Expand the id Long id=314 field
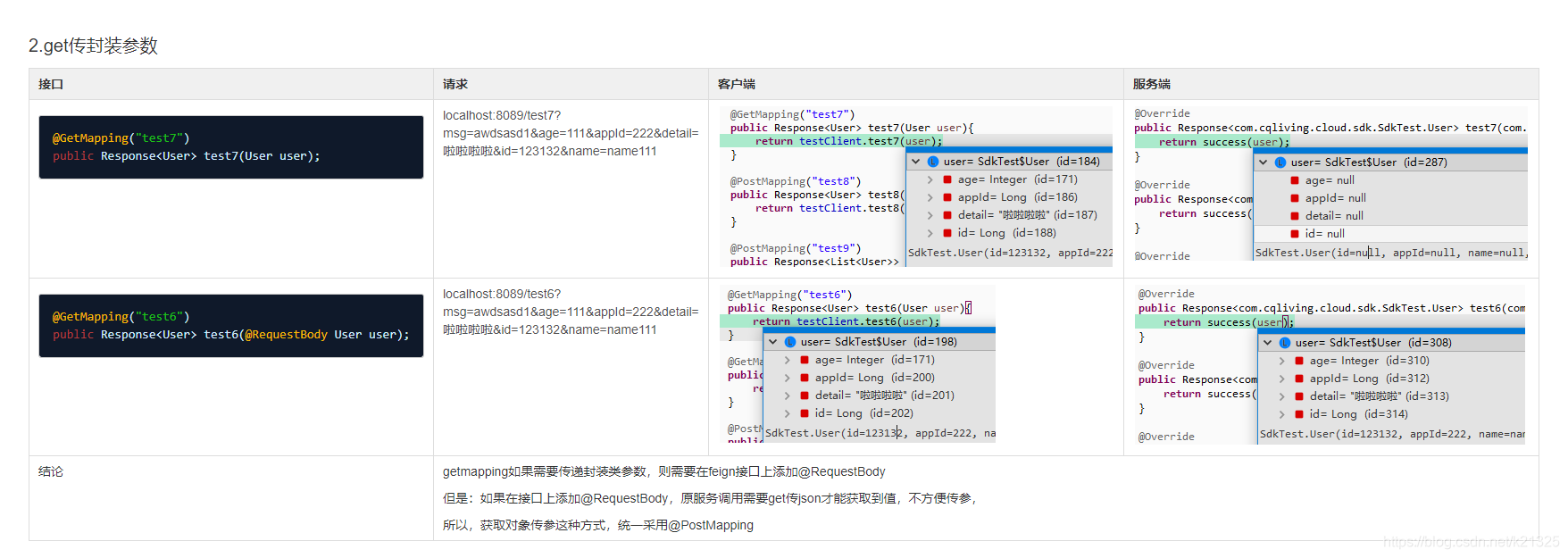 click(1282, 414)
